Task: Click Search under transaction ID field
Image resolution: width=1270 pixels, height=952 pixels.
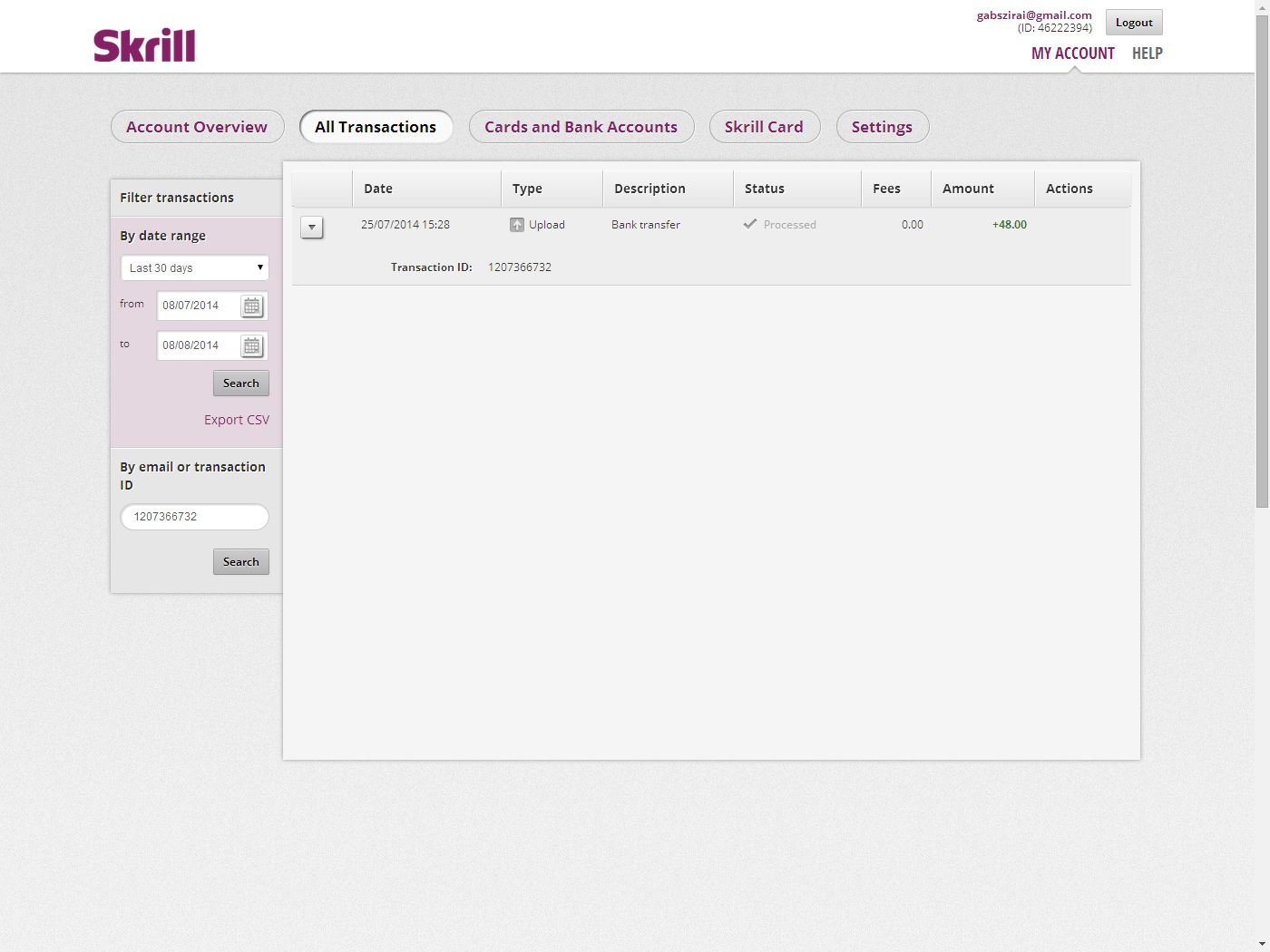Action: coord(241,562)
